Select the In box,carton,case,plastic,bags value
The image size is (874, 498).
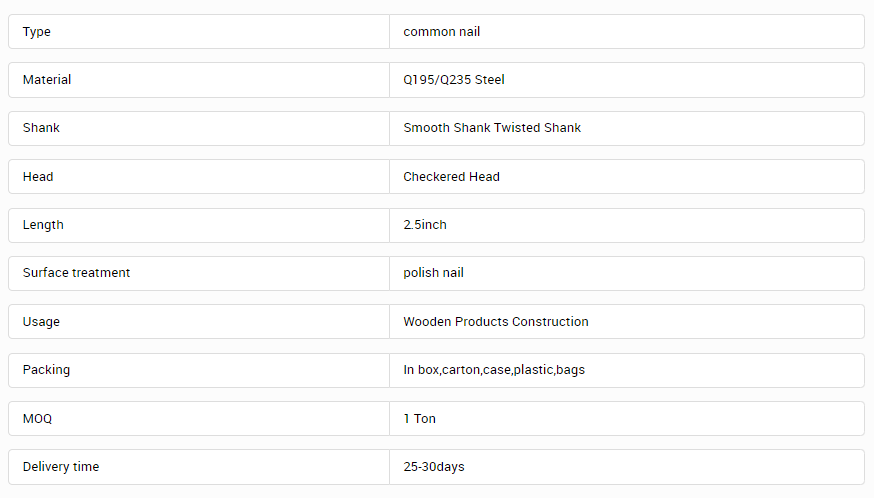click(x=494, y=370)
